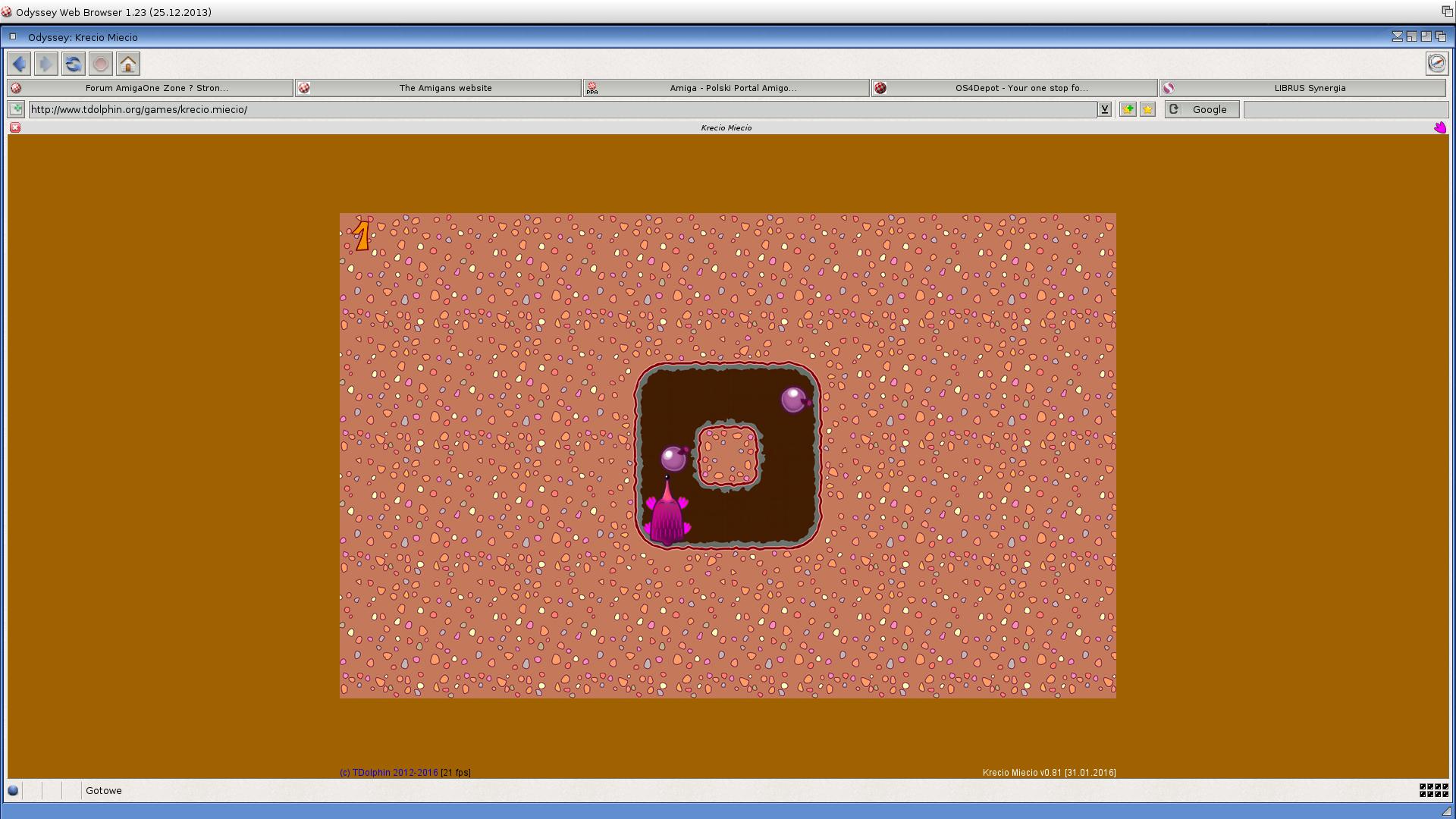
Task: Open the OS4Depot bookmark
Action: pos(1015,88)
